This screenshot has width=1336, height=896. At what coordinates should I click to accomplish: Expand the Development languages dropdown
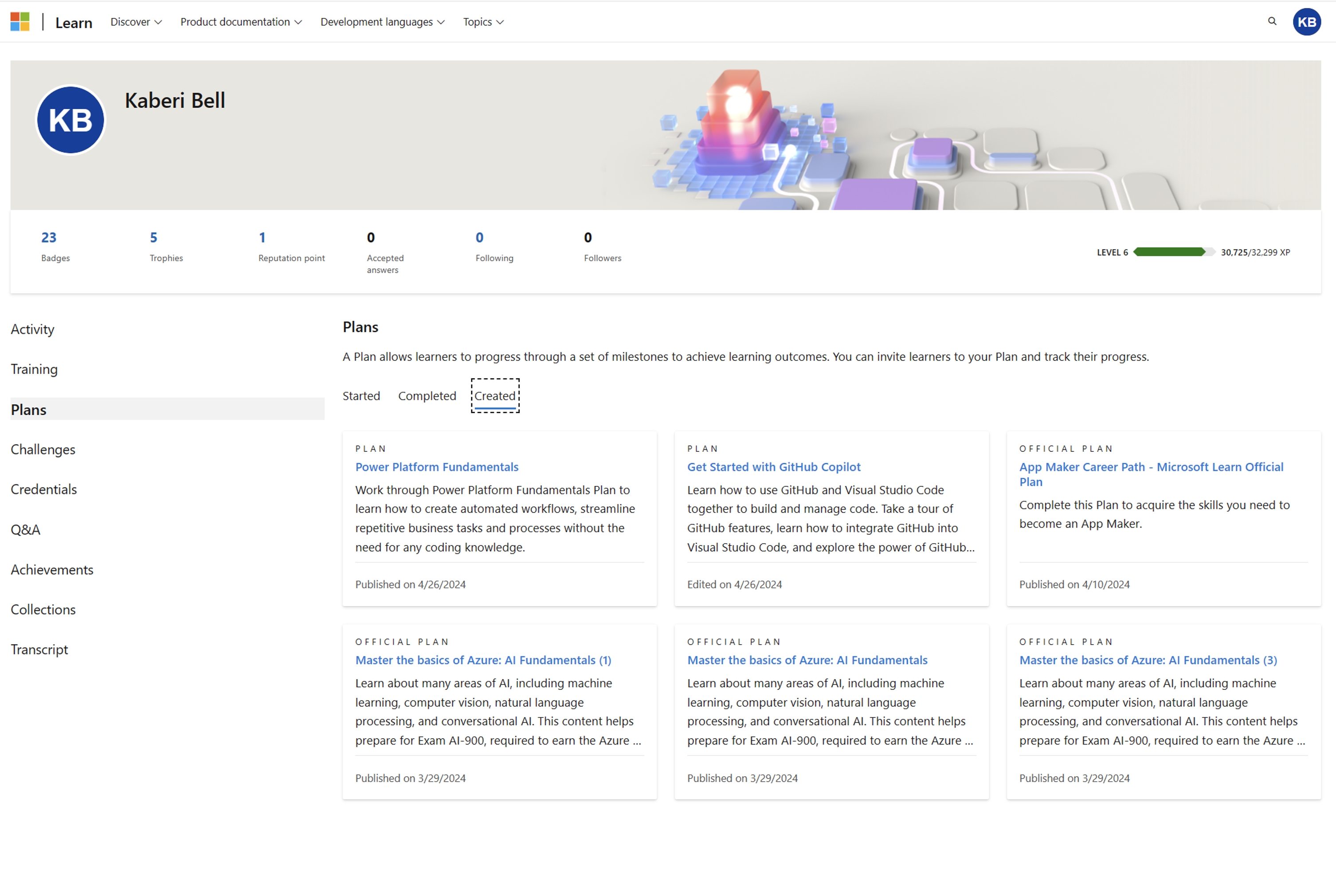click(384, 21)
